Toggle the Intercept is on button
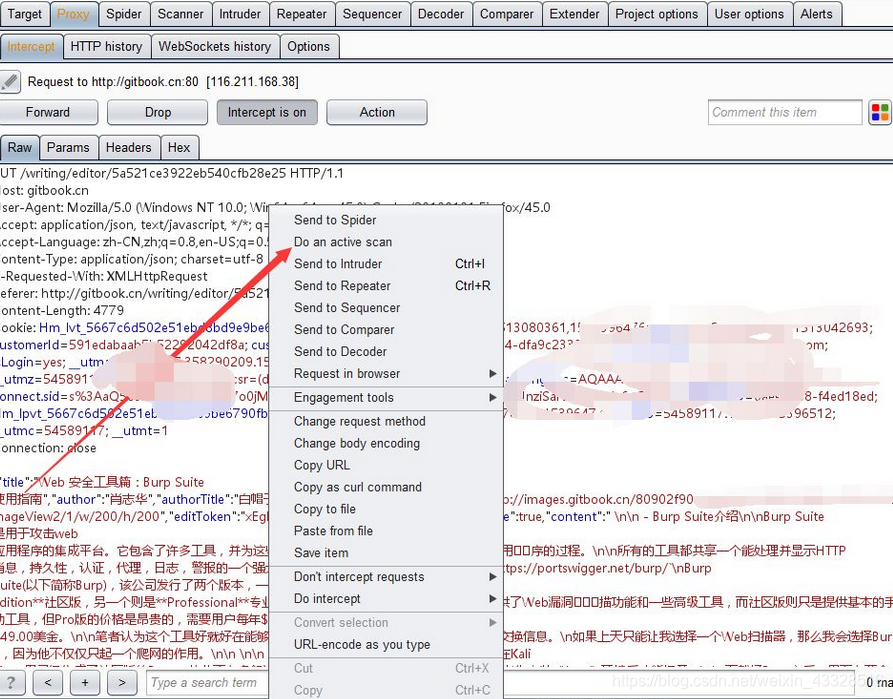 click(267, 112)
